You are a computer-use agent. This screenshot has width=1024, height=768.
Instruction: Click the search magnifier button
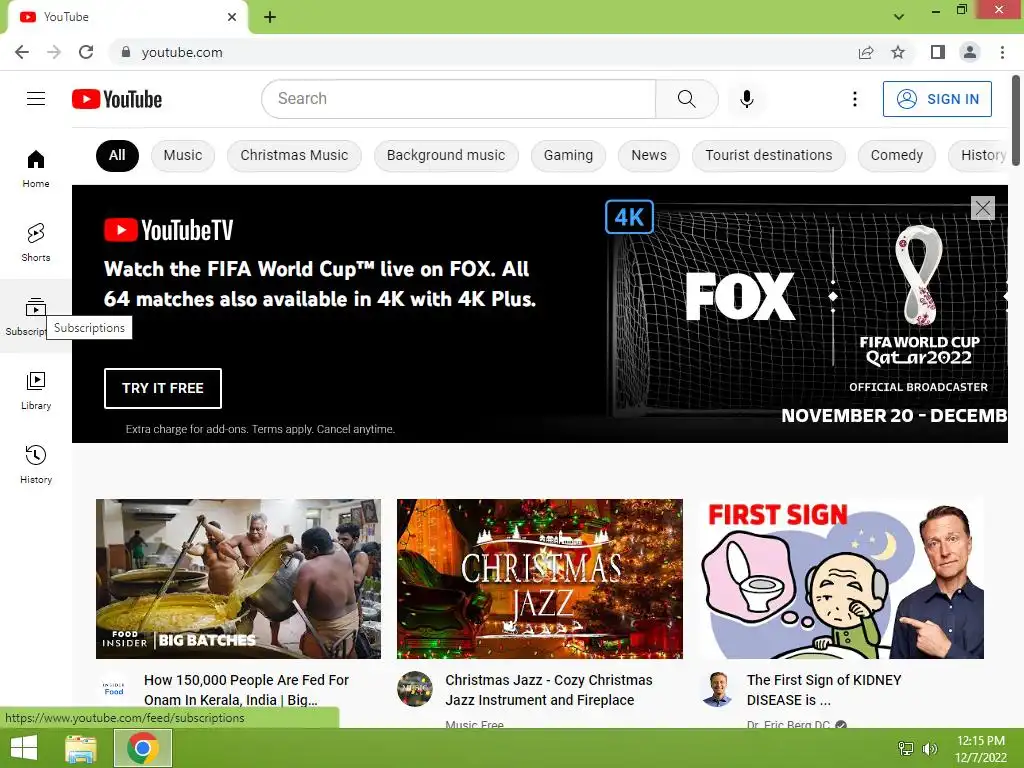(686, 99)
